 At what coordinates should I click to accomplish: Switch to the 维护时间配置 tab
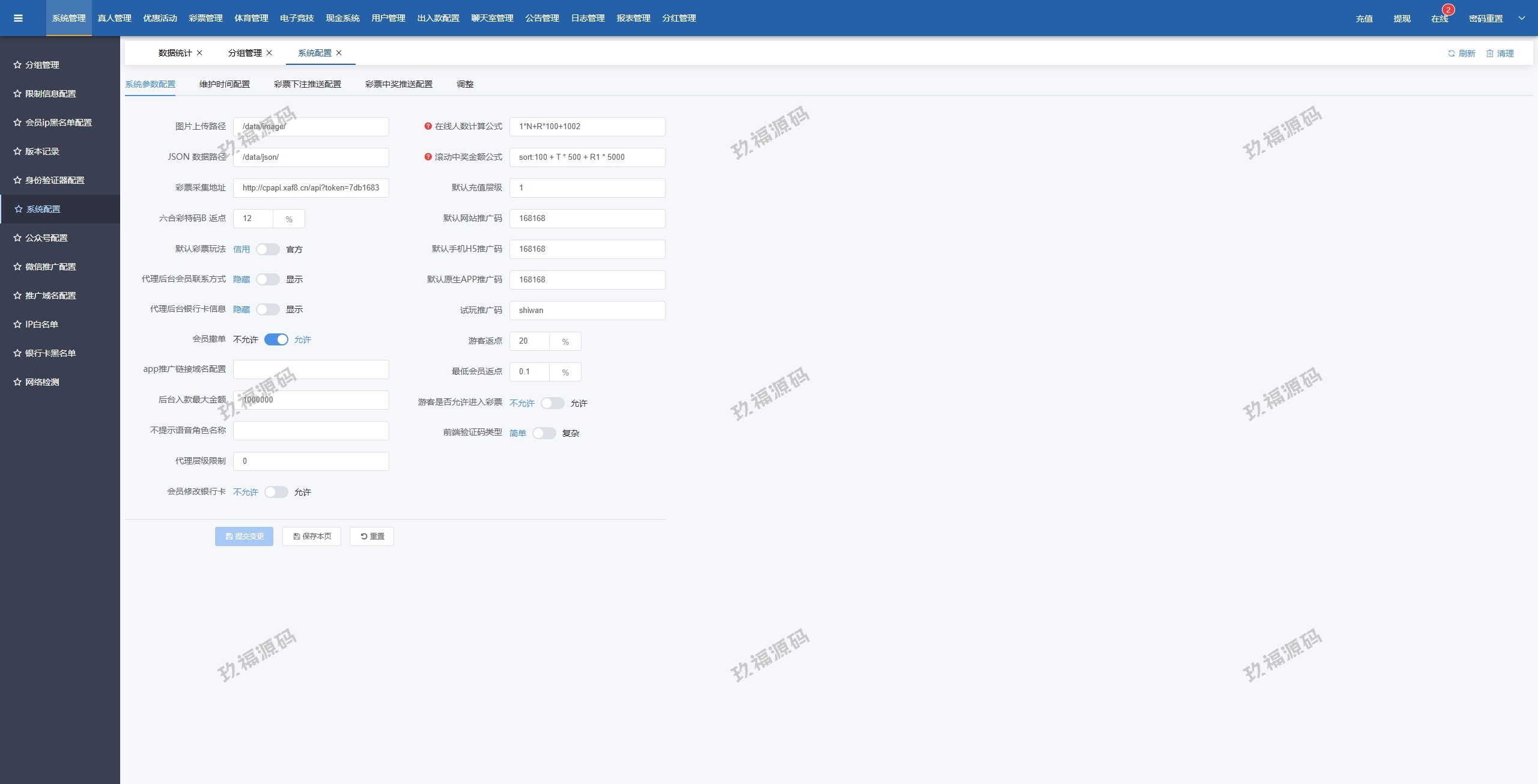(x=224, y=84)
